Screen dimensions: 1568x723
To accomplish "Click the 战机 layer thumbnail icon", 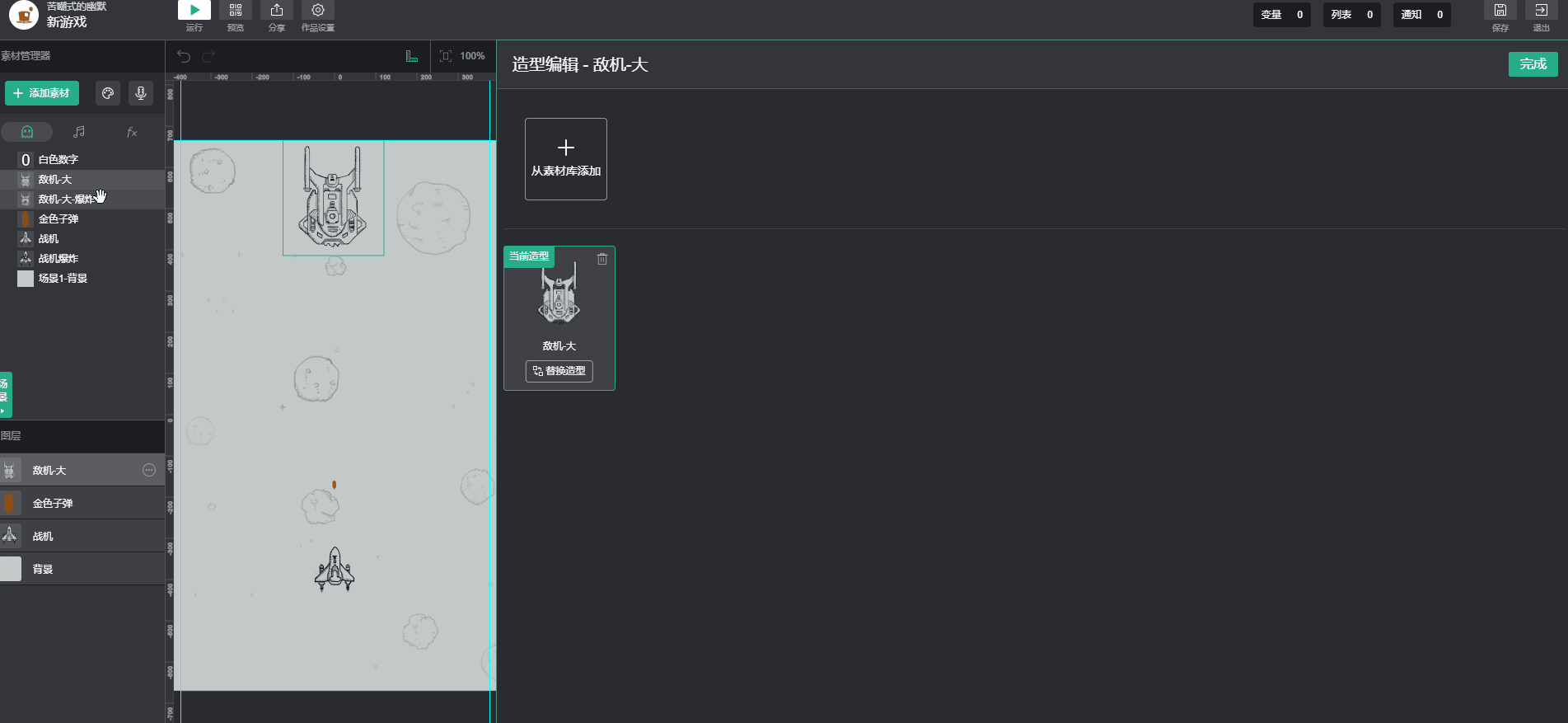I will tap(10, 536).
